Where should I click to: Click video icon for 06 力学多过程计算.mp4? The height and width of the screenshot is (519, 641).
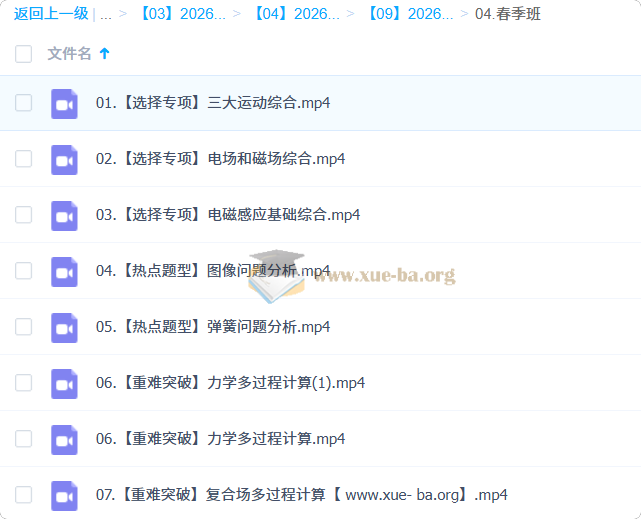64,439
